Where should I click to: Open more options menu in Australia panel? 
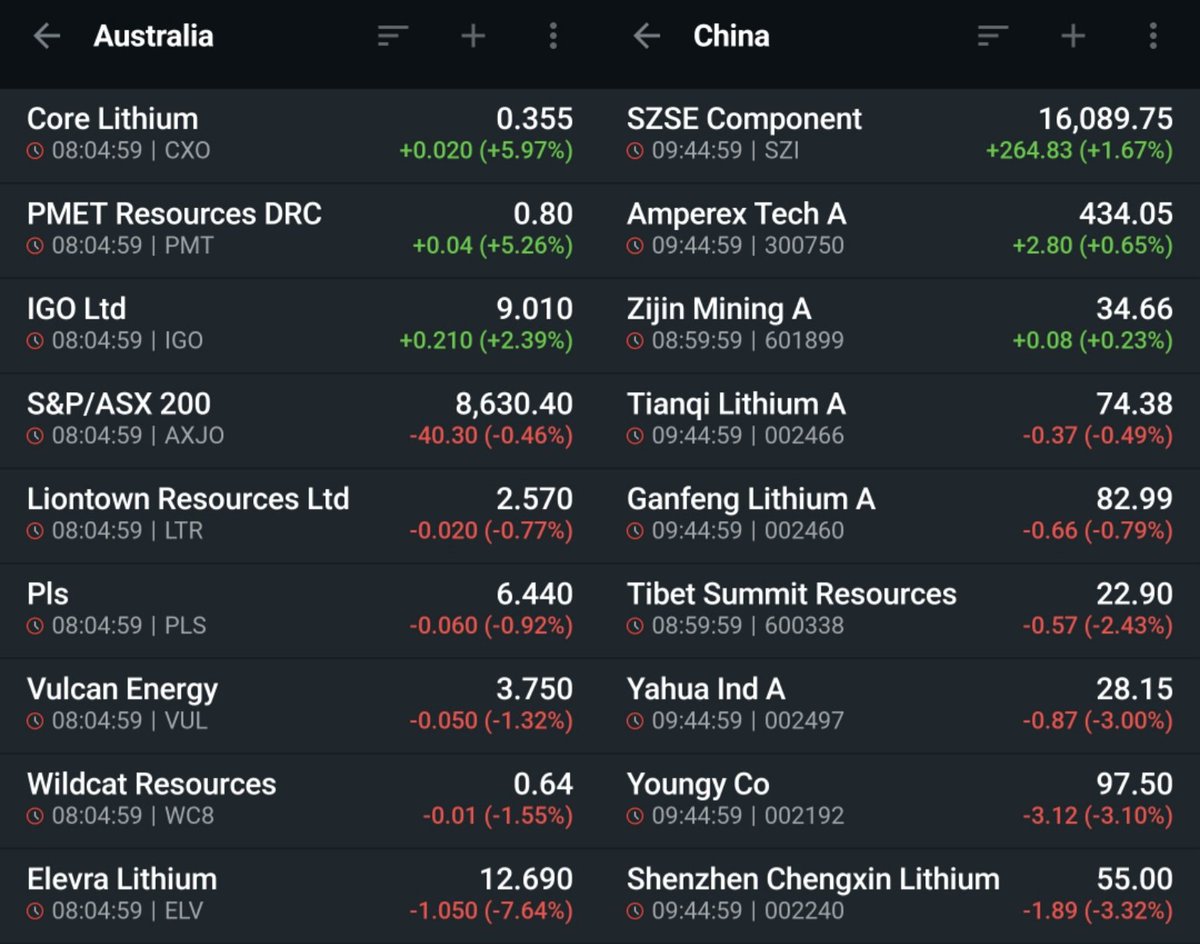553,37
